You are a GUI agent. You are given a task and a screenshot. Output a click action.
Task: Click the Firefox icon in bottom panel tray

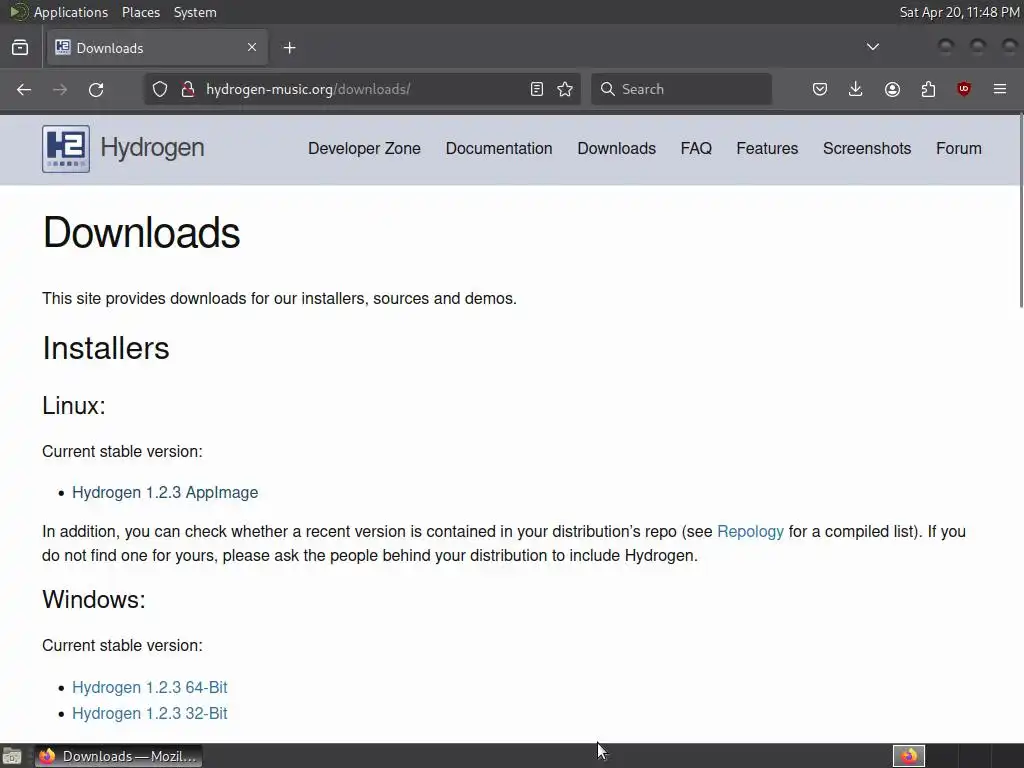coord(909,756)
